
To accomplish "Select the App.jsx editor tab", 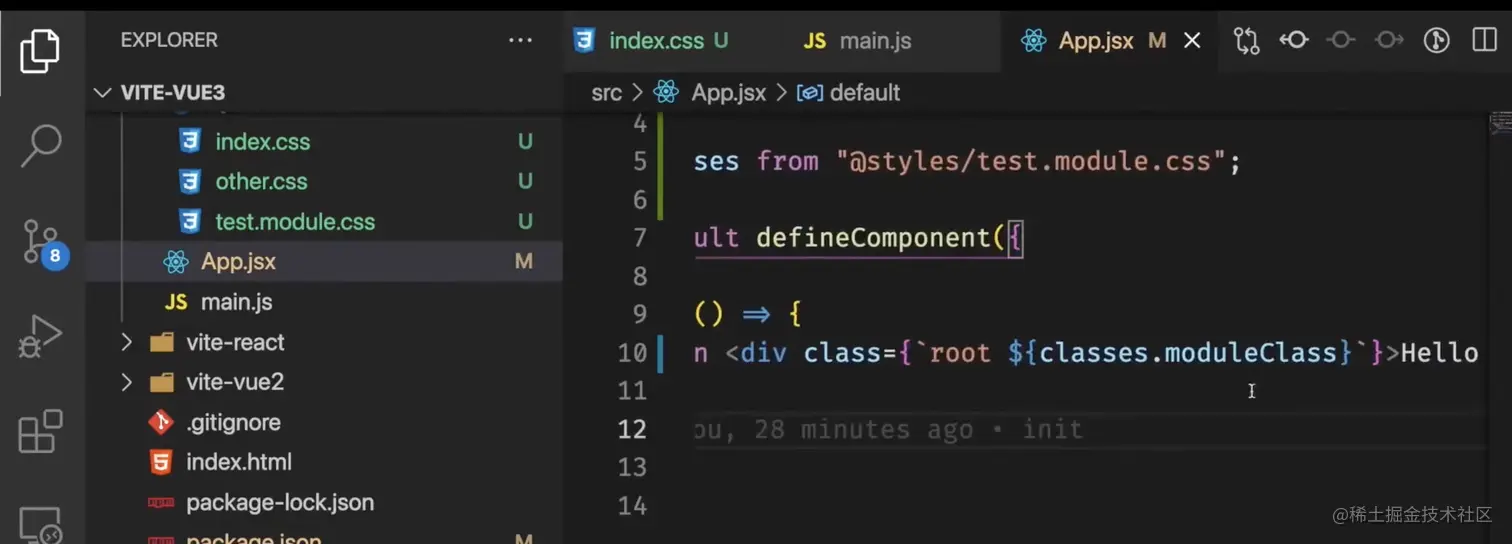I will 1095,41.
